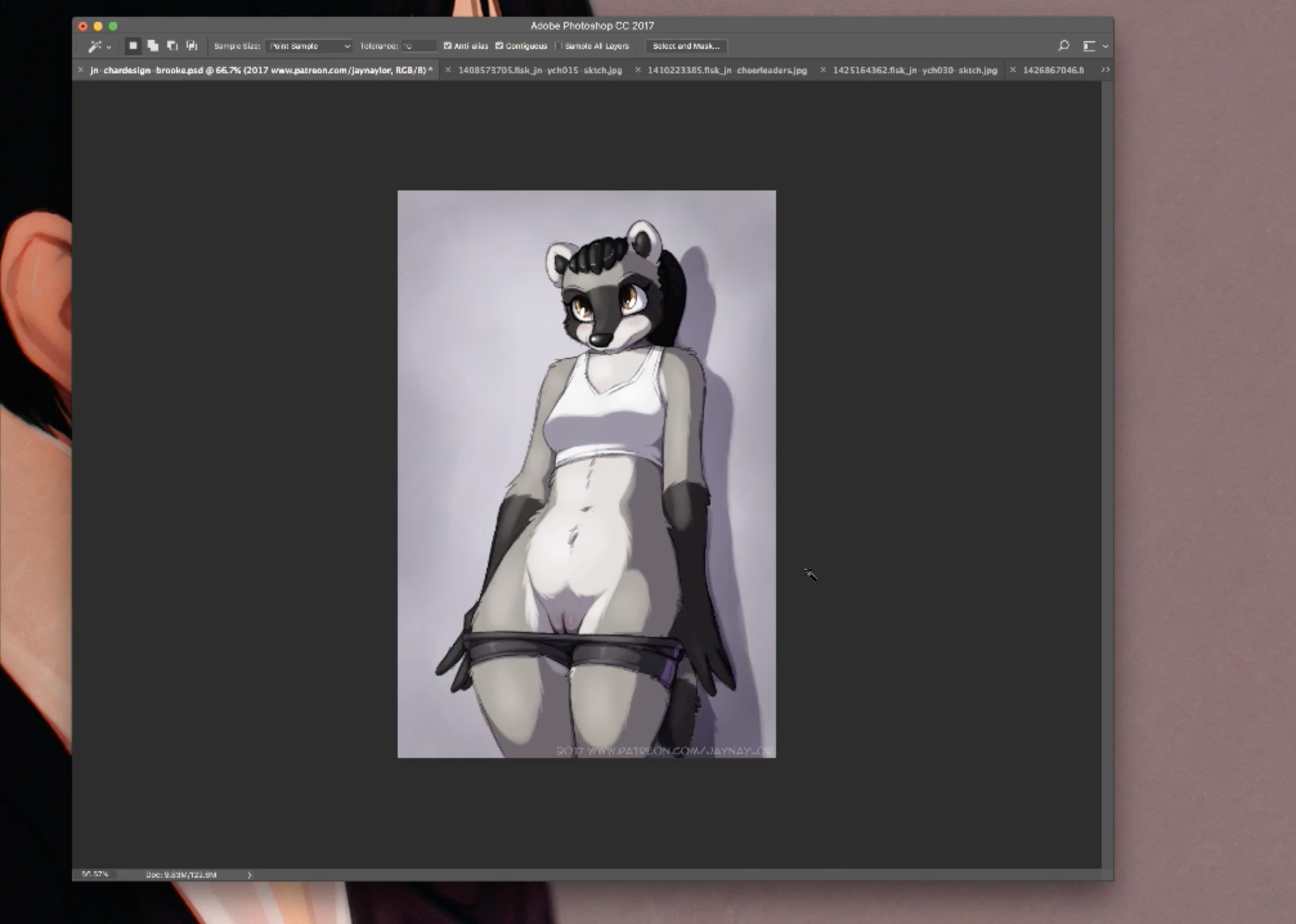Enable Sample All Layers checkbox
Image resolution: width=1296 pixels, height=924 pixels.
[x=559, y=46]
